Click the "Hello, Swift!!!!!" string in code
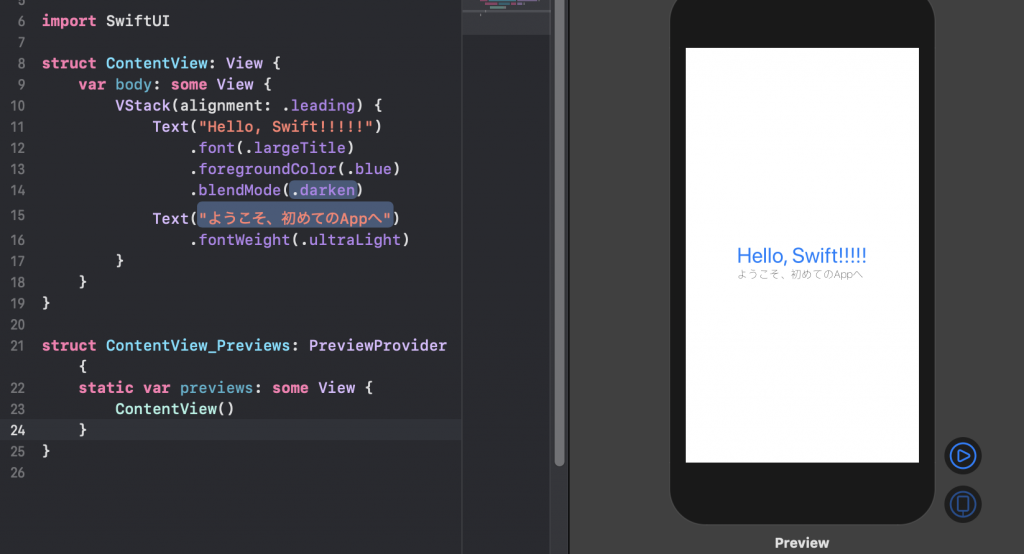Screen dimensions: 1024x554 [x=286, y=127]
